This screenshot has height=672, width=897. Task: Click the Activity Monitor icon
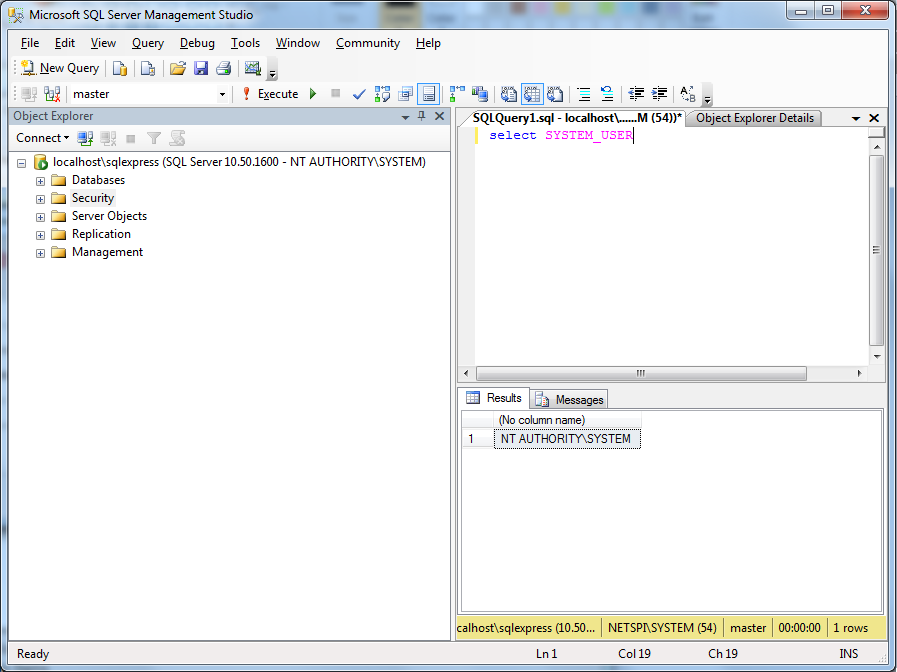pyautogui.click(x=253, y=68)
